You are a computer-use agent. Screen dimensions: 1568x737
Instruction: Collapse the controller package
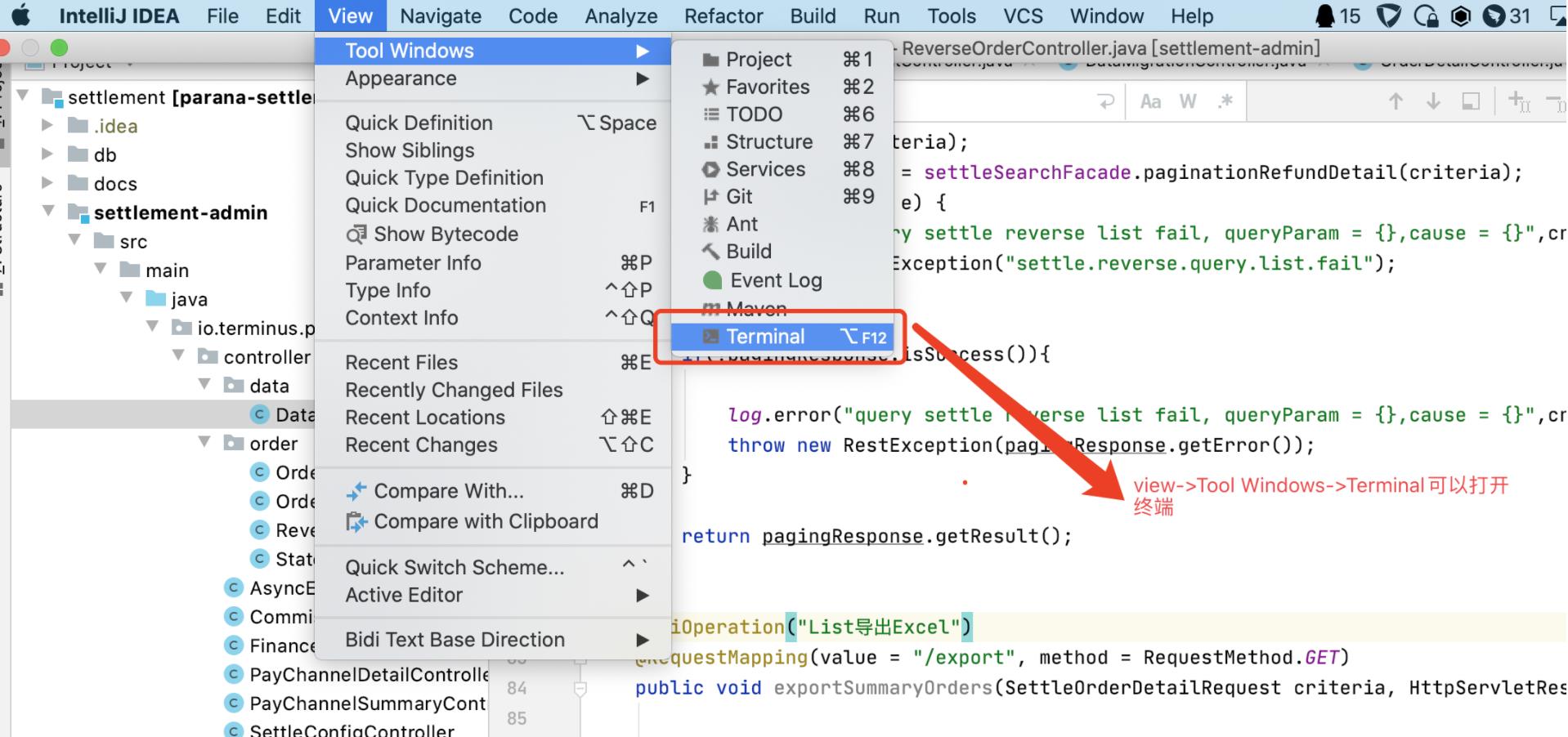pos(179,356)
